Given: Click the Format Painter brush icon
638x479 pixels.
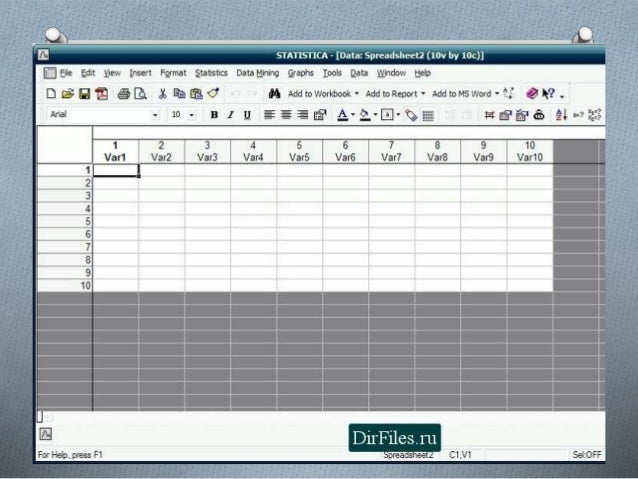Looking at the screenshot, I should [x=213, y=93].
